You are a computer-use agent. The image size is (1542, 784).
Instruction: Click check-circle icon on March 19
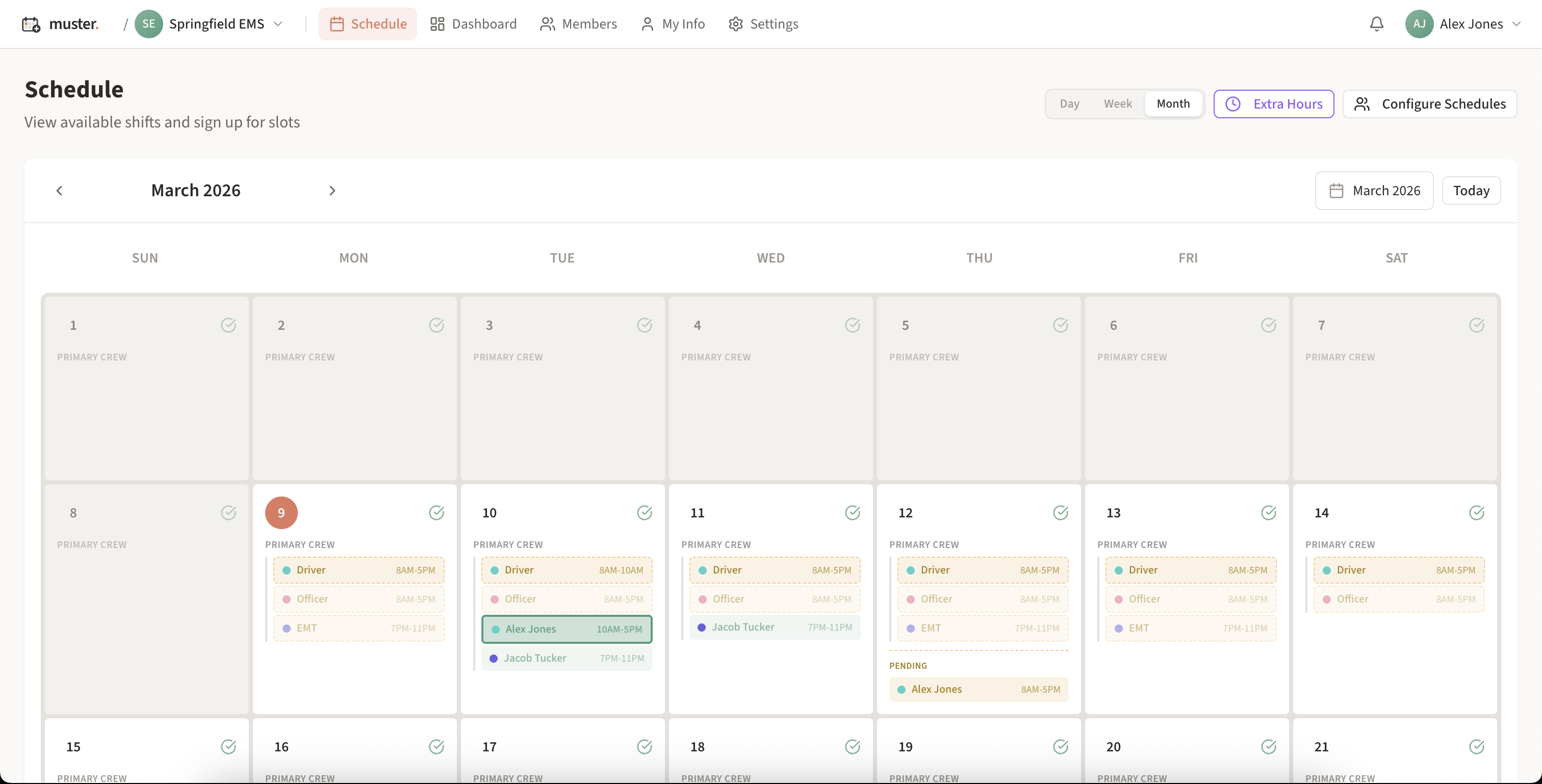[x=1060, y=746]
